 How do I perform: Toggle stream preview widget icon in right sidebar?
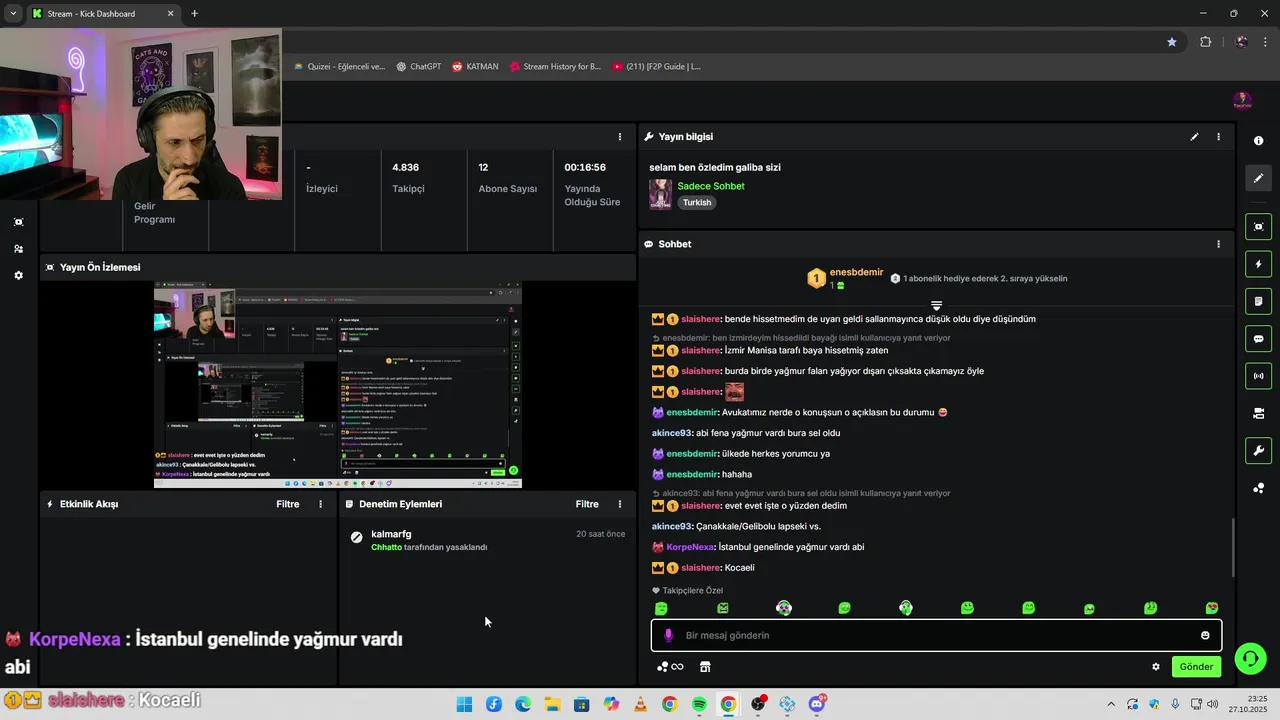(x=1258, y=227)
